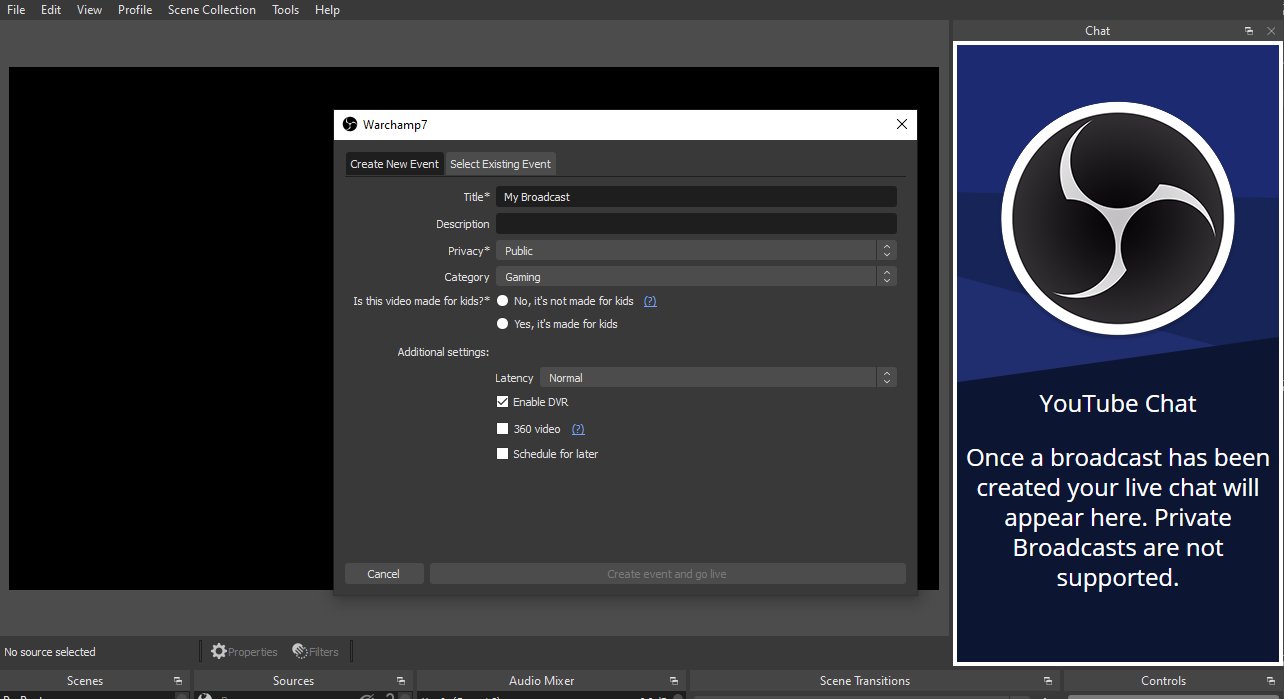Viewport: 1284px width, 699px height.
Task: Open the Category dropdown set to Gaming
Action: 696,277
